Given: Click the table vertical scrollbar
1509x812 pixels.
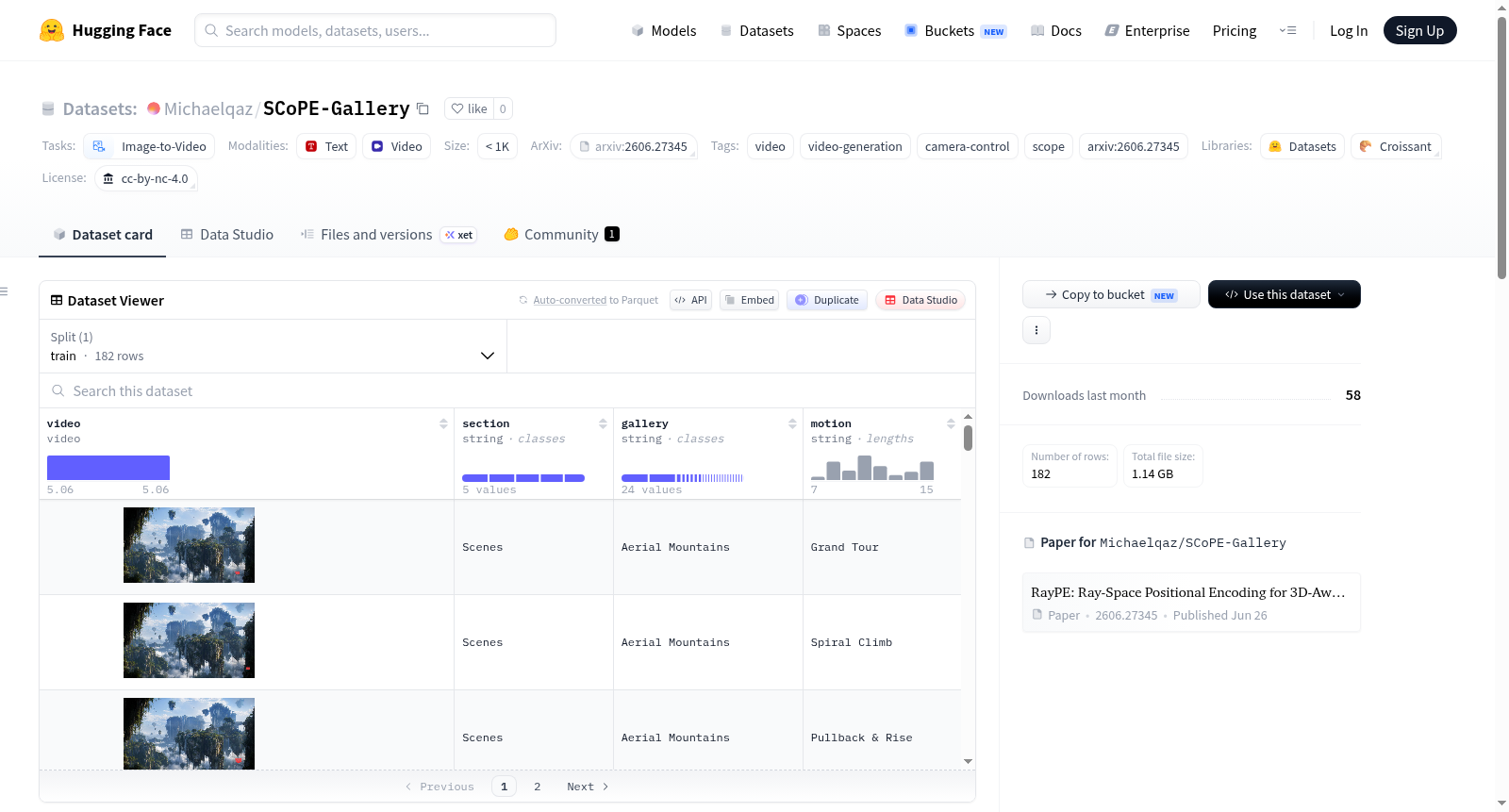Looking at the screenshot, I should click(968, 438).
